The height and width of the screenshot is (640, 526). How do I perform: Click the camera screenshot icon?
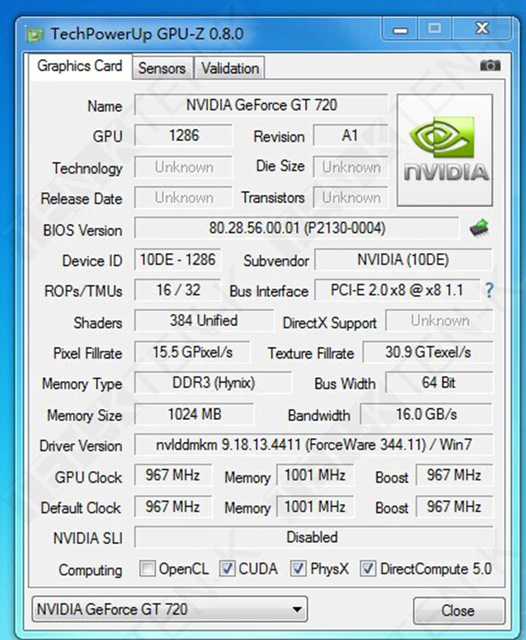click(490, 65)
